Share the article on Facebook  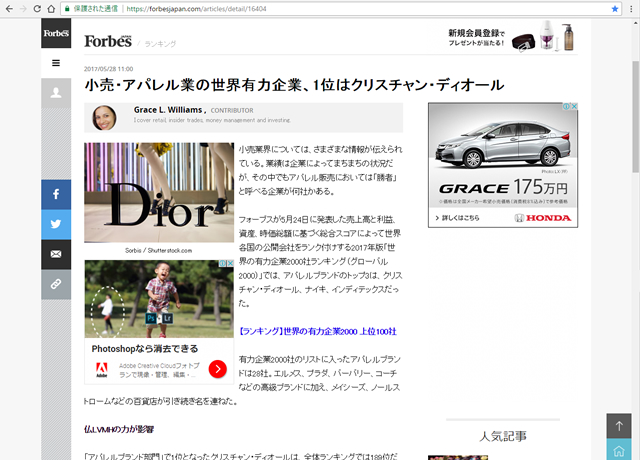point(56,194)
